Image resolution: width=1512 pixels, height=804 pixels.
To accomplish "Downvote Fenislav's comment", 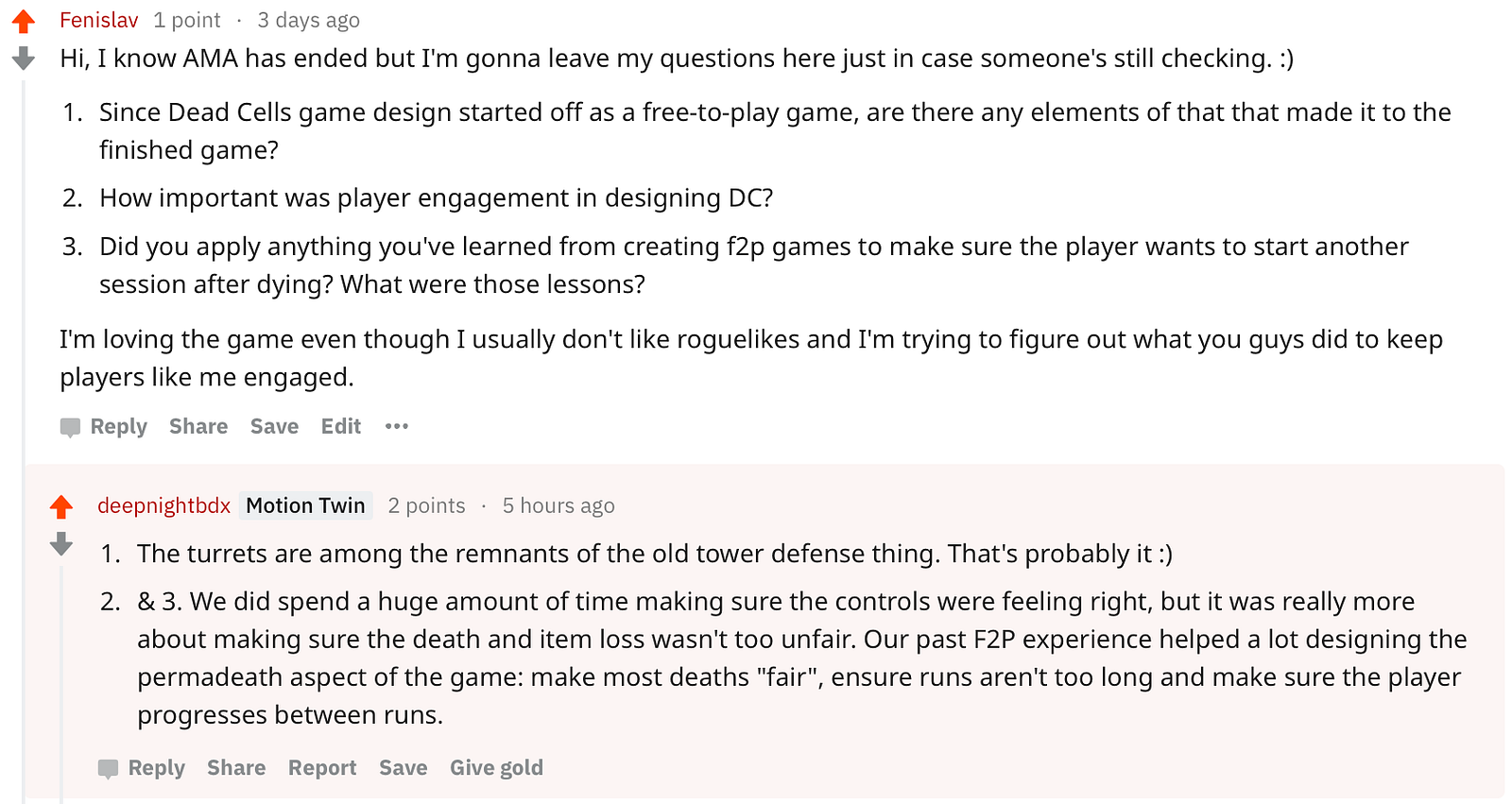I will click(24, 59).
